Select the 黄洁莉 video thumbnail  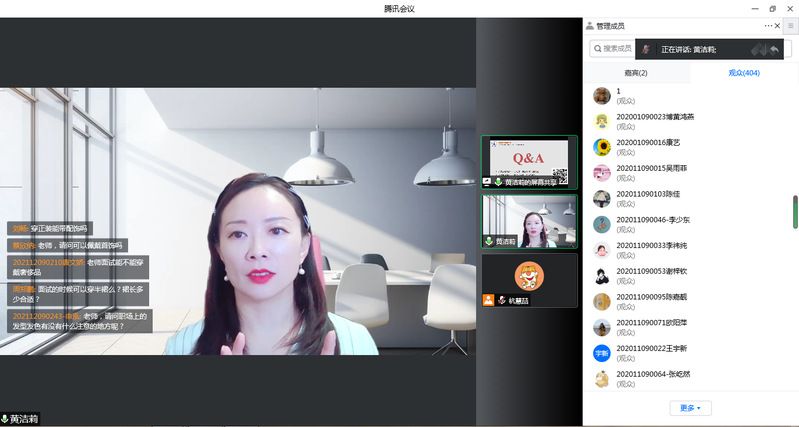[529, 220]
